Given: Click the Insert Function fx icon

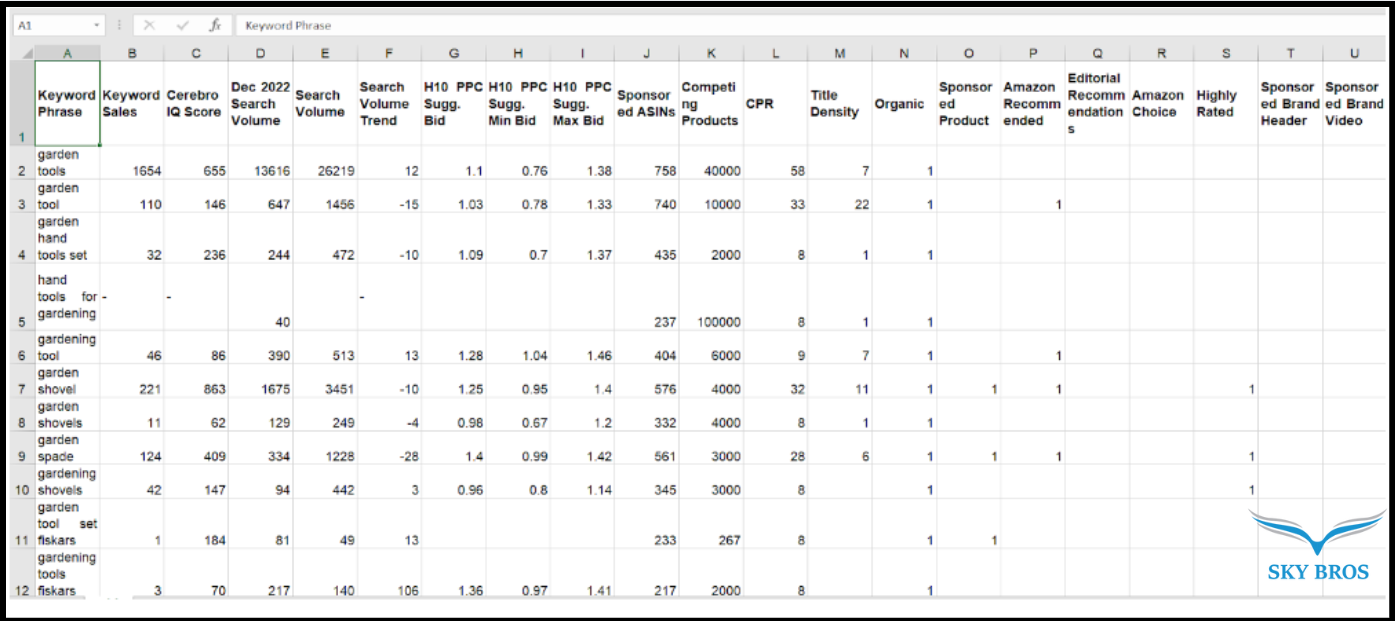Looking at the screenshot, I should click(215, 25).
